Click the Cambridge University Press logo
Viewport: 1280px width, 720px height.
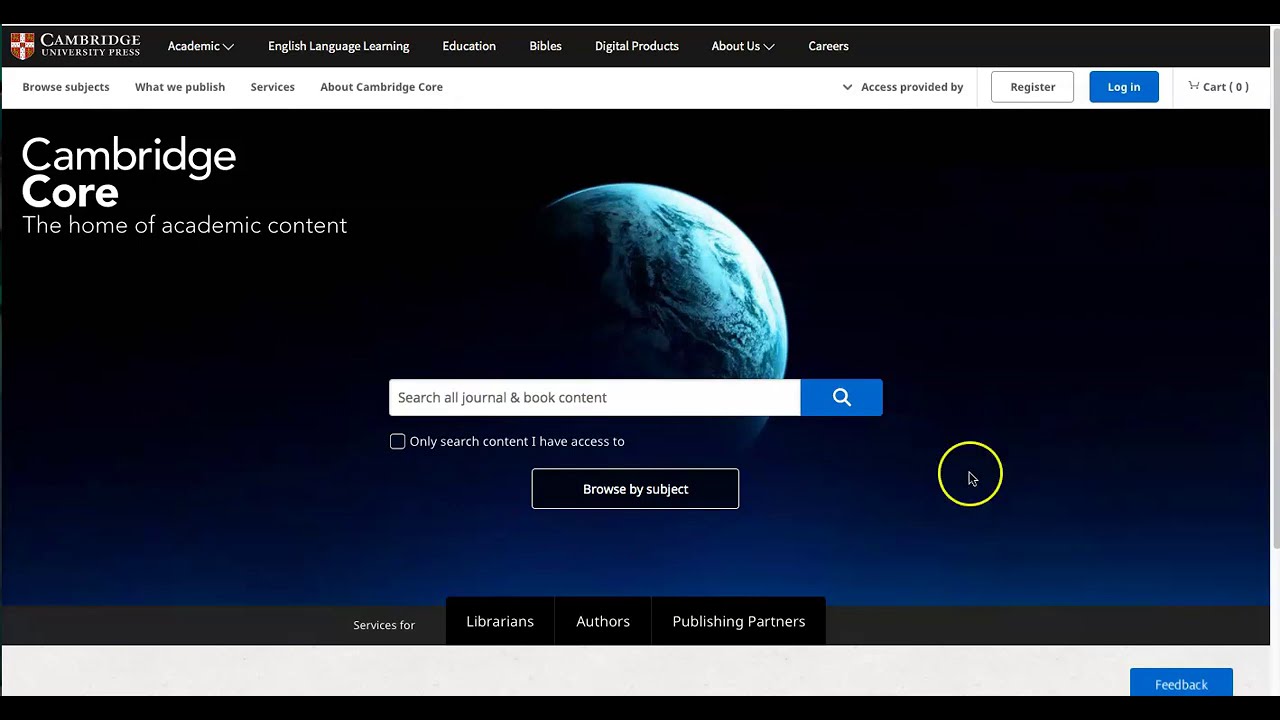[75, 46]
